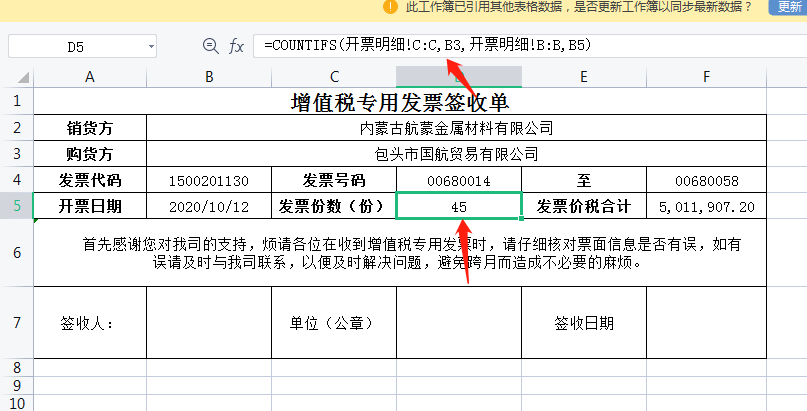The width and height of the screenshot is (807, 411).
Task: Click cell with value 00680058
Action: [706, 181]
